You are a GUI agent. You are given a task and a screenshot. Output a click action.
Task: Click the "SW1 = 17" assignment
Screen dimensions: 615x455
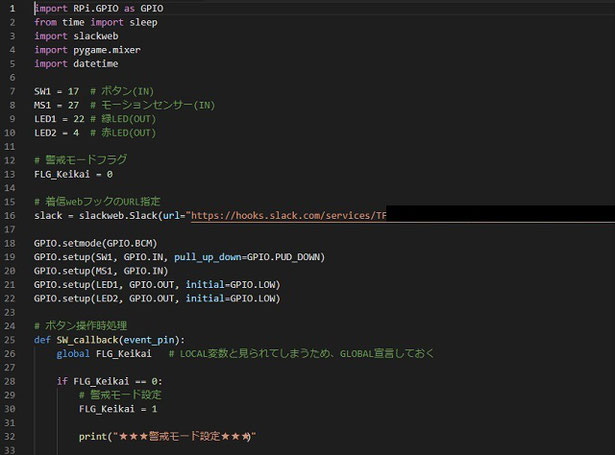click(x=56, y=91)
